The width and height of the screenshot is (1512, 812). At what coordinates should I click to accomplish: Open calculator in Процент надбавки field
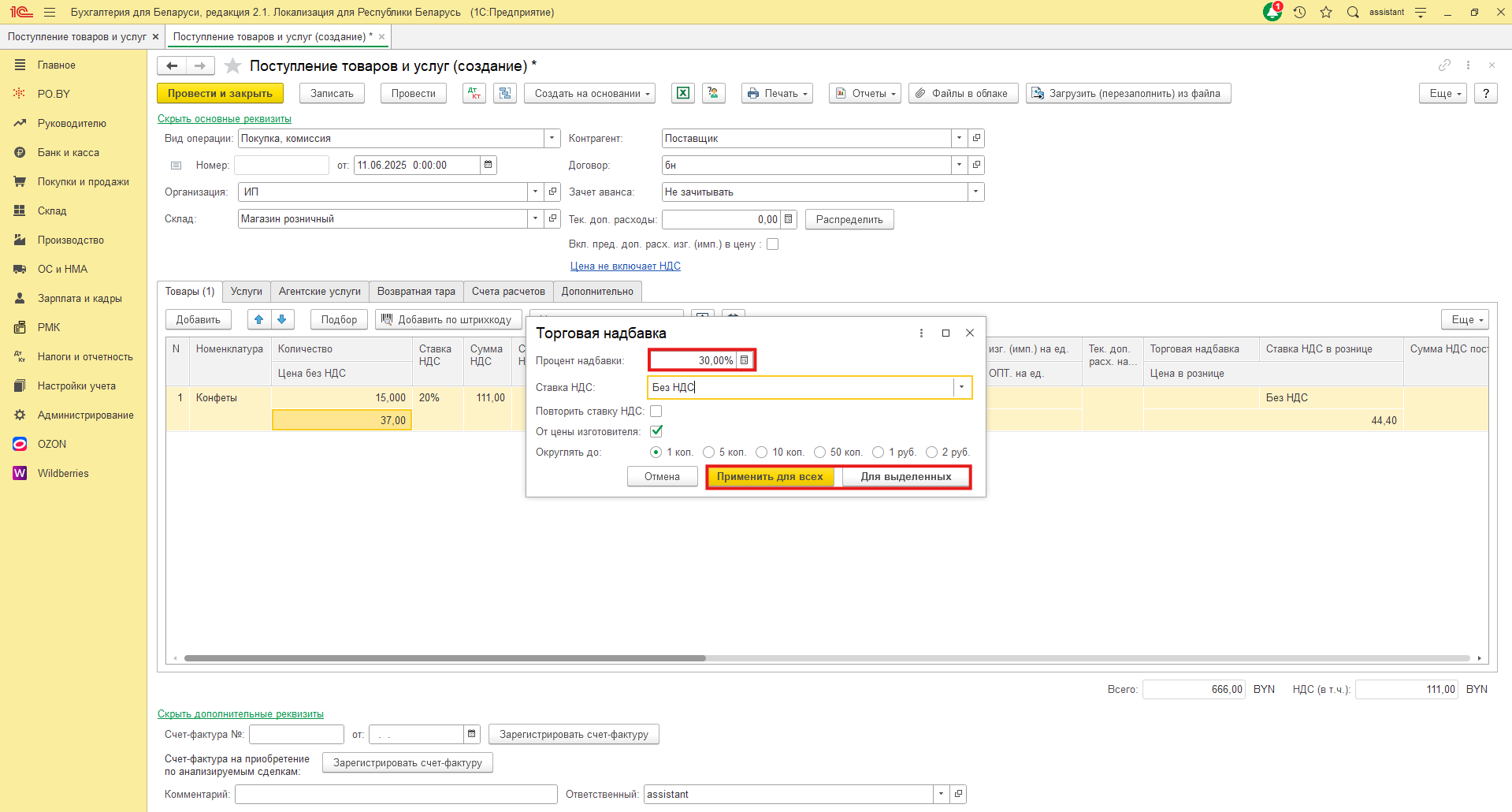click(745, 360)
